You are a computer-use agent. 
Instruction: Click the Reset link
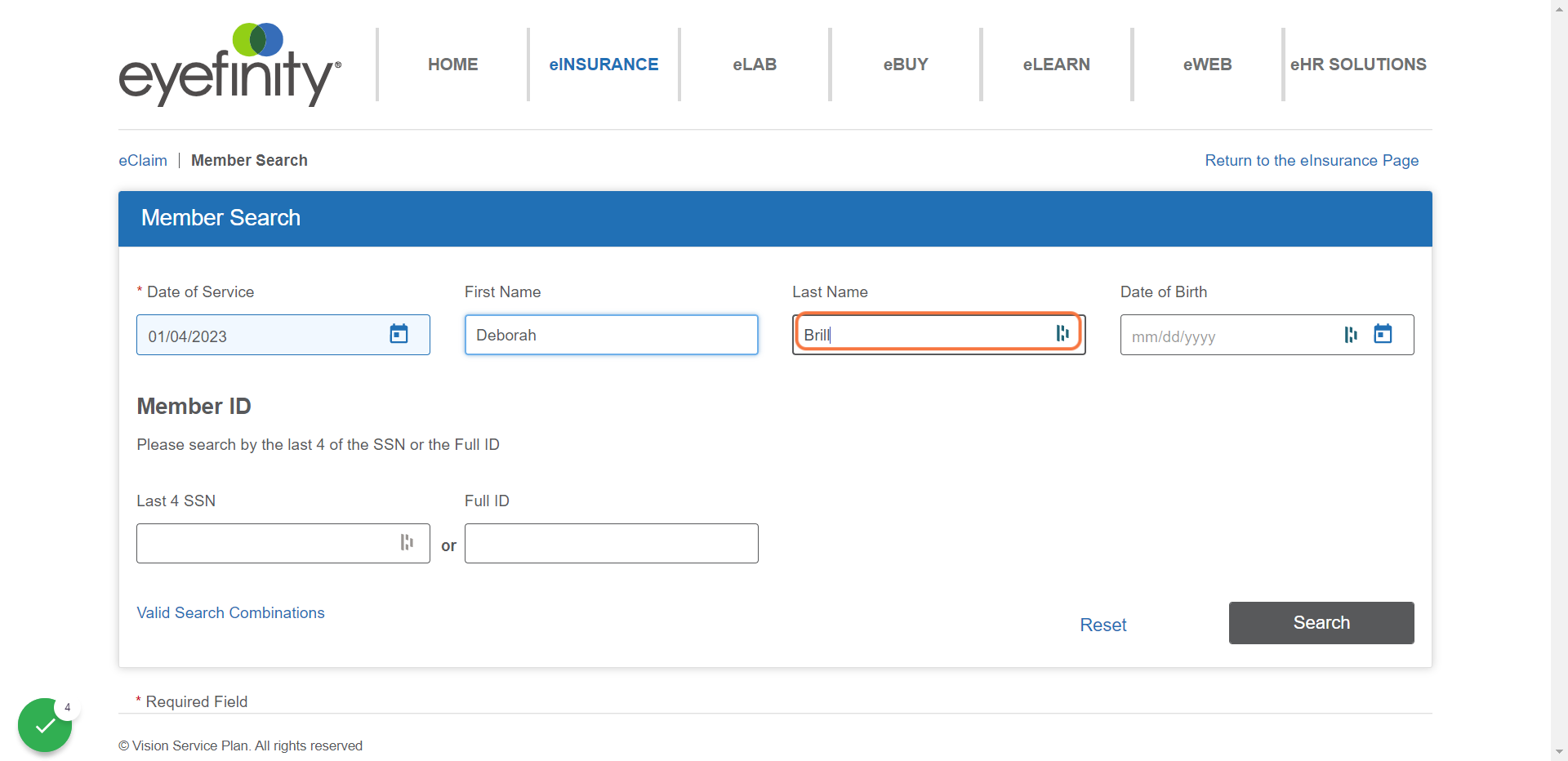[x=1102, y=625]
